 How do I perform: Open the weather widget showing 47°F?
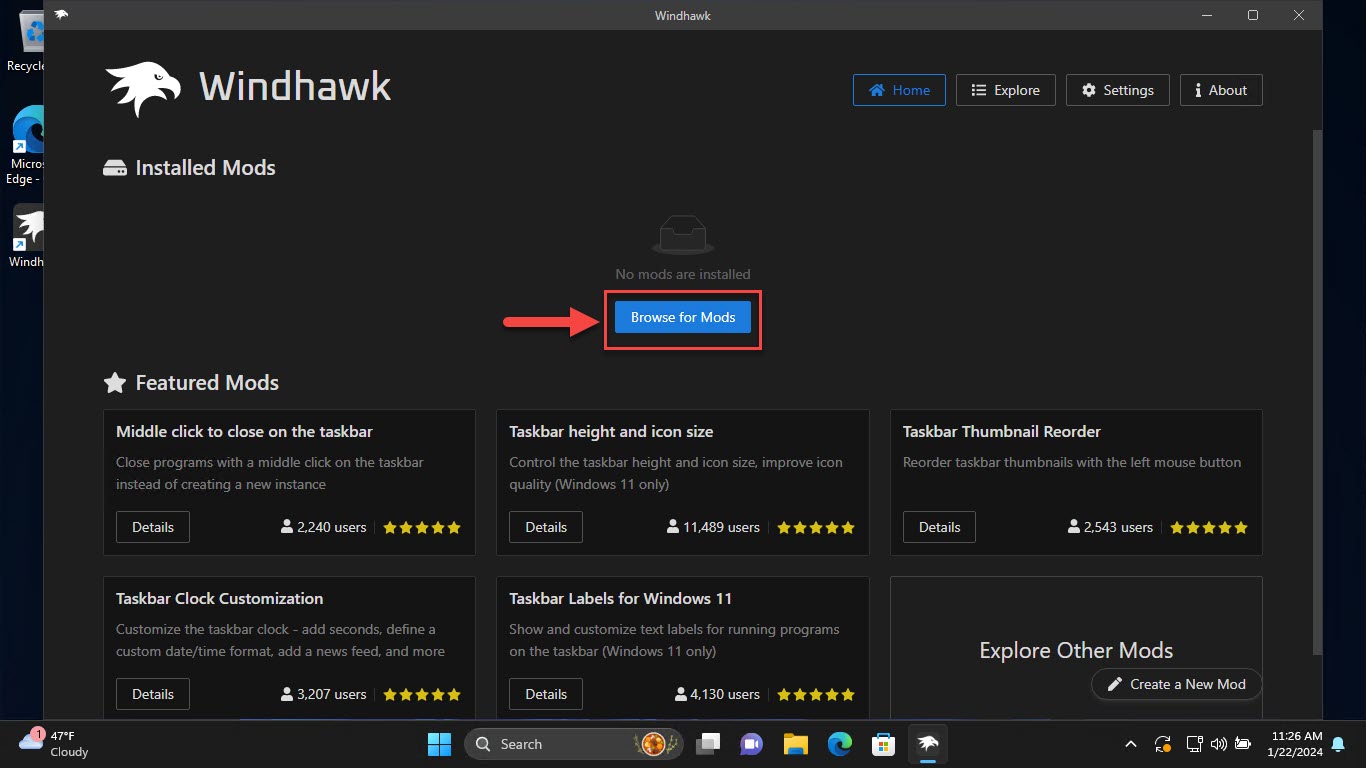[55, 744]
